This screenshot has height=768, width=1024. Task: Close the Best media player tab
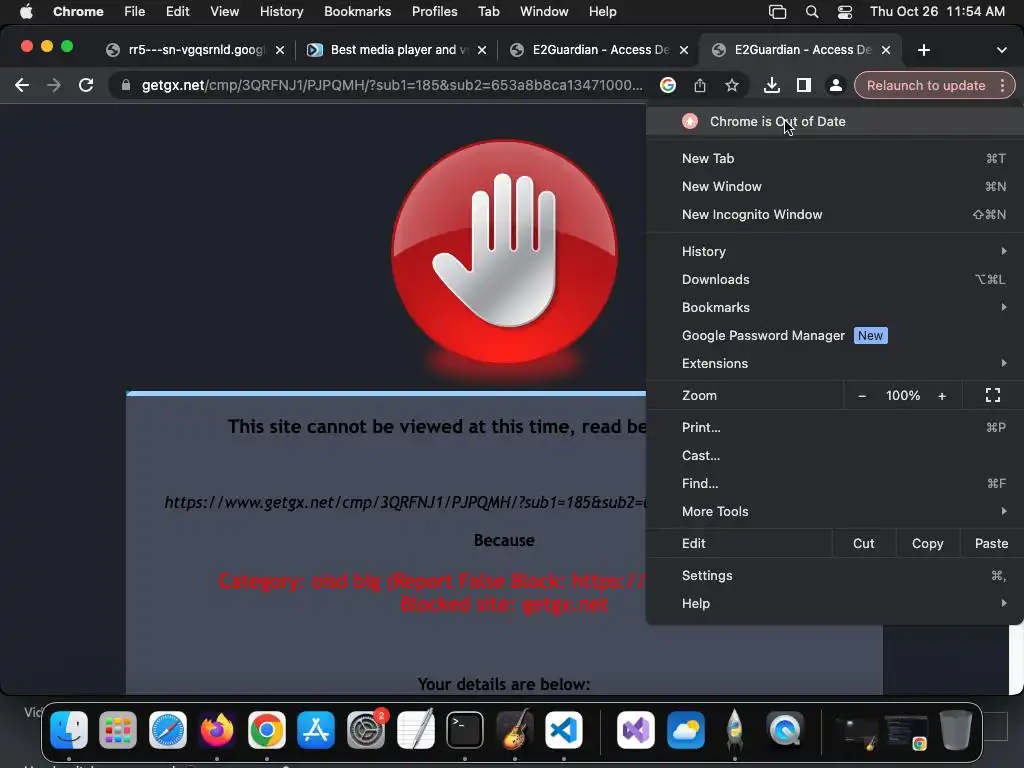coord(482,50)
